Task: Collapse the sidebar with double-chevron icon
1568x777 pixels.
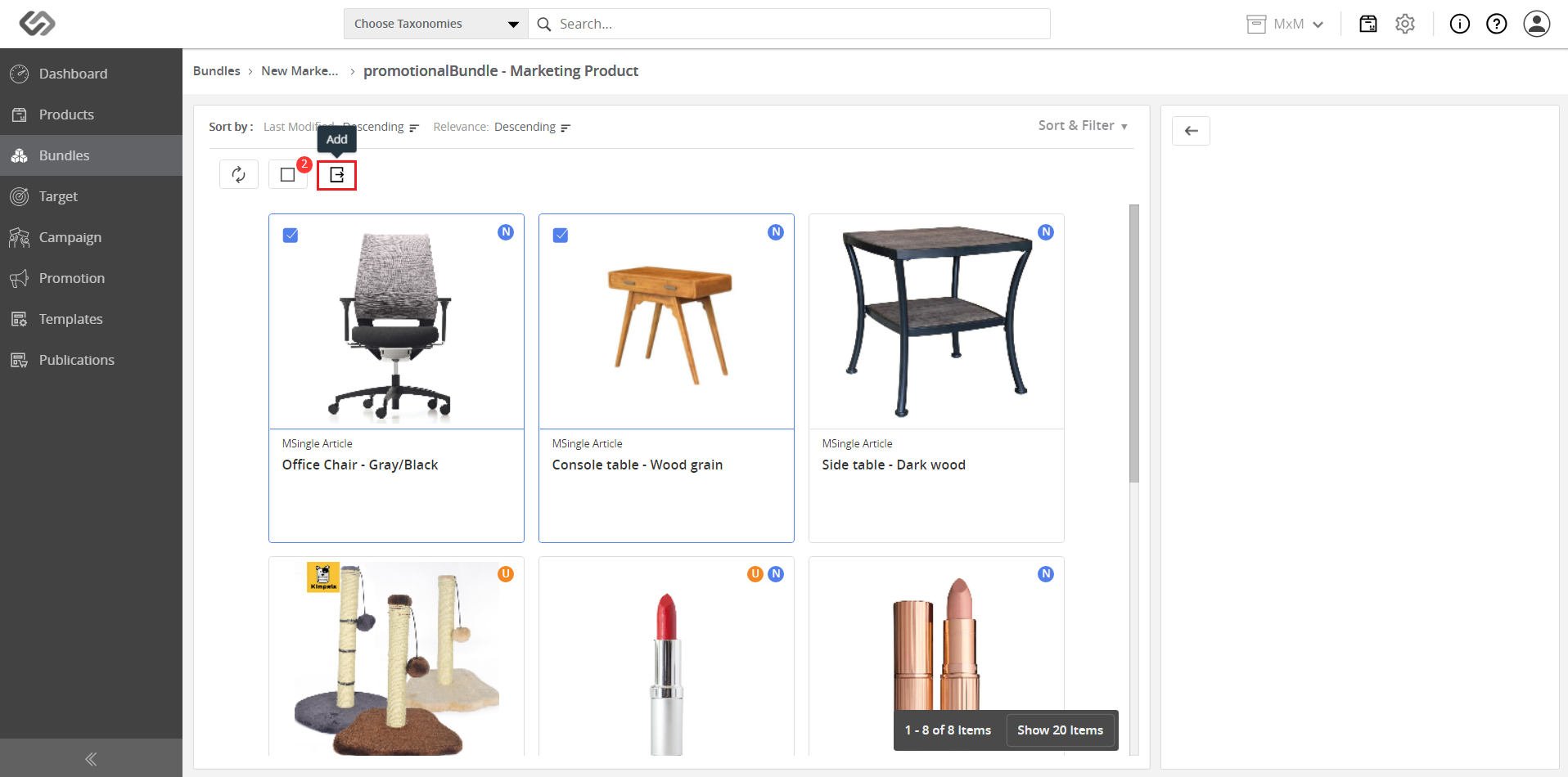Action: (x=91, y=759)
